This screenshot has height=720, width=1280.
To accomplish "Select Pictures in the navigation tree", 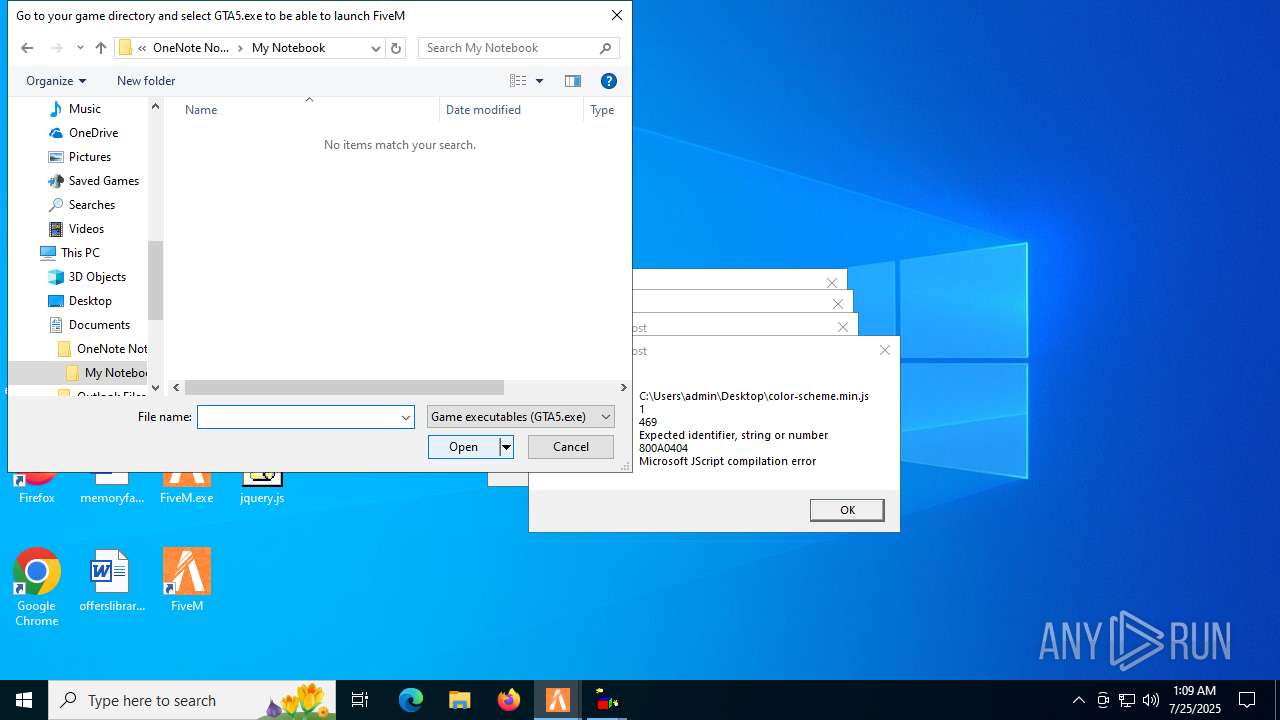I will (x=90, y=157).
